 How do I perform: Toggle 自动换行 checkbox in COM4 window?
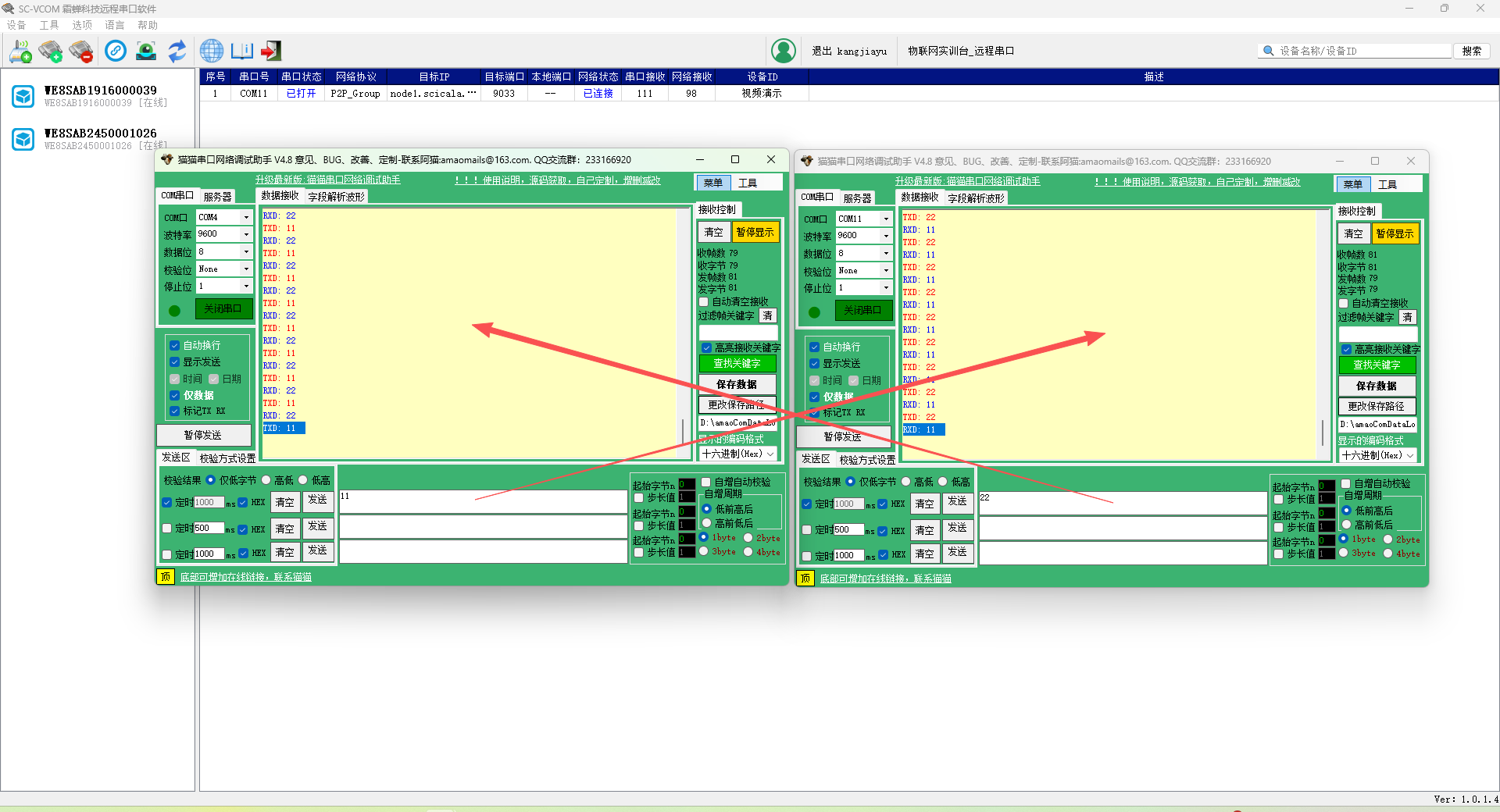click(175, 345)
